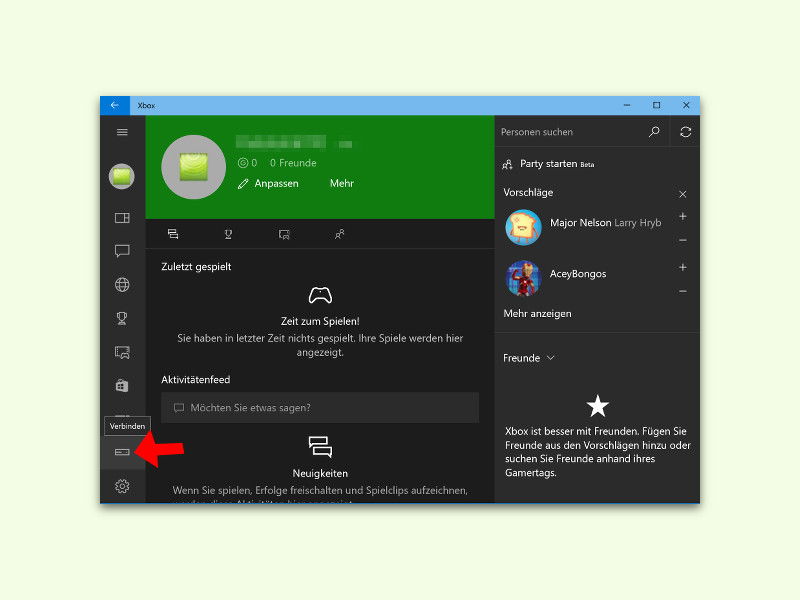This screenshot has height=600, width=800.
Task: Select the Activity feed tab icon
Action: point(173,234)
